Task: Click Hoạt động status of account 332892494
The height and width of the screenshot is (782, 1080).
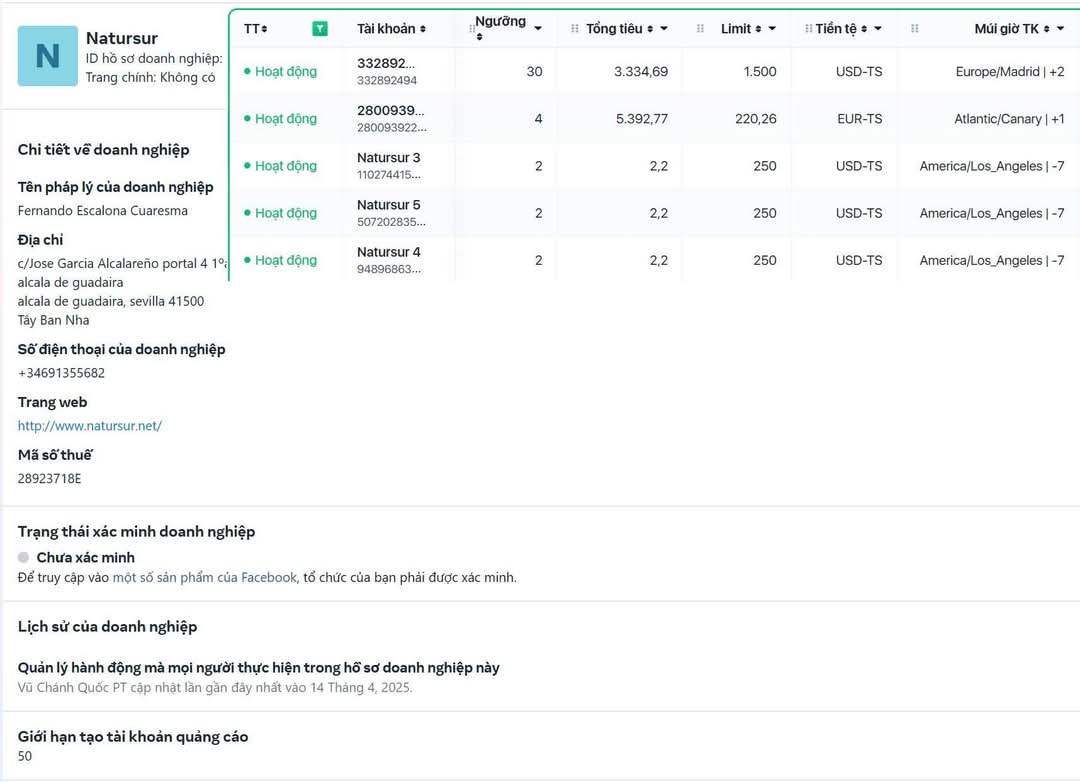Action: 280,71
